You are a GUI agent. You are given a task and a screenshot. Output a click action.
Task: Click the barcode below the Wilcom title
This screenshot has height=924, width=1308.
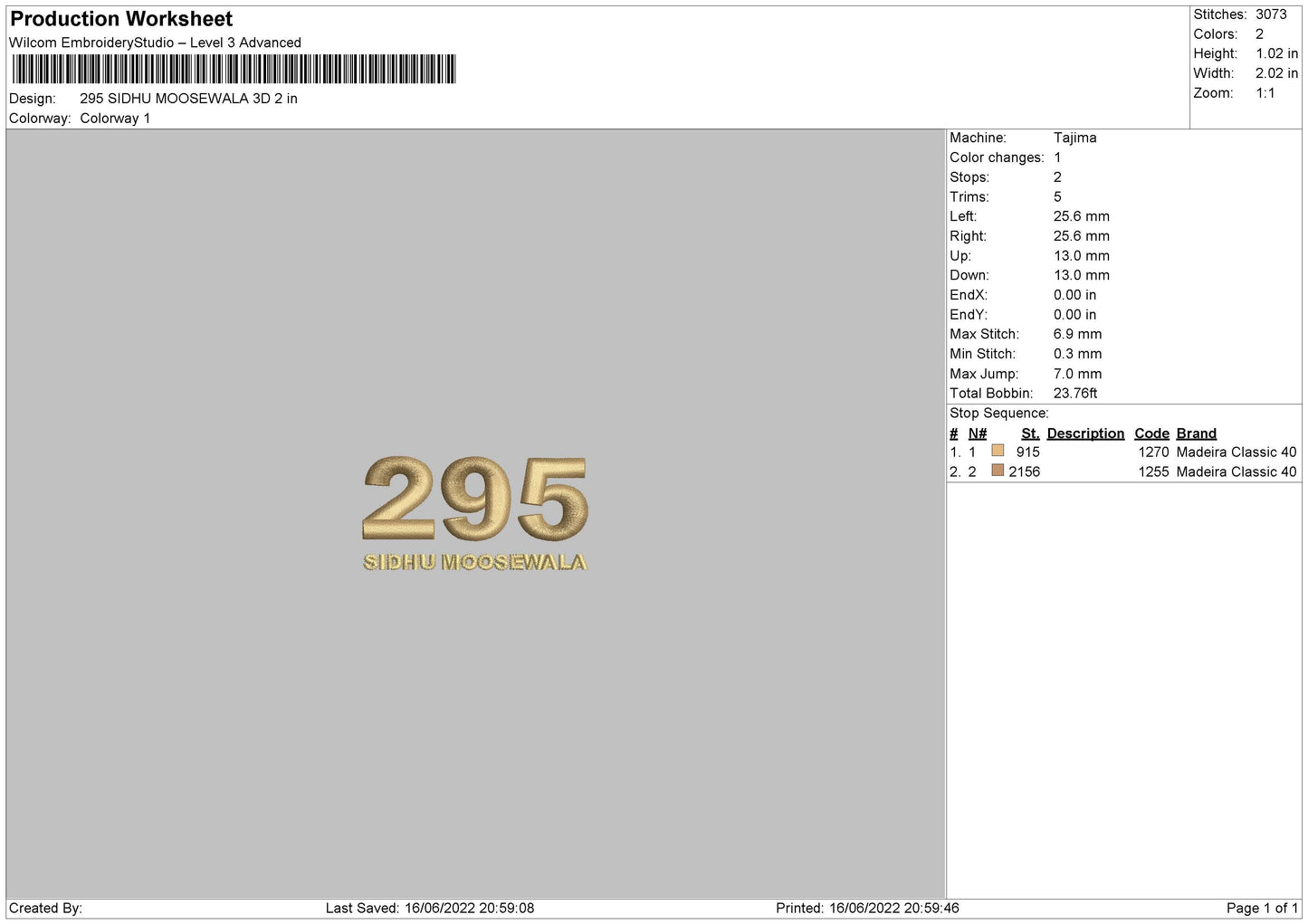234,70
